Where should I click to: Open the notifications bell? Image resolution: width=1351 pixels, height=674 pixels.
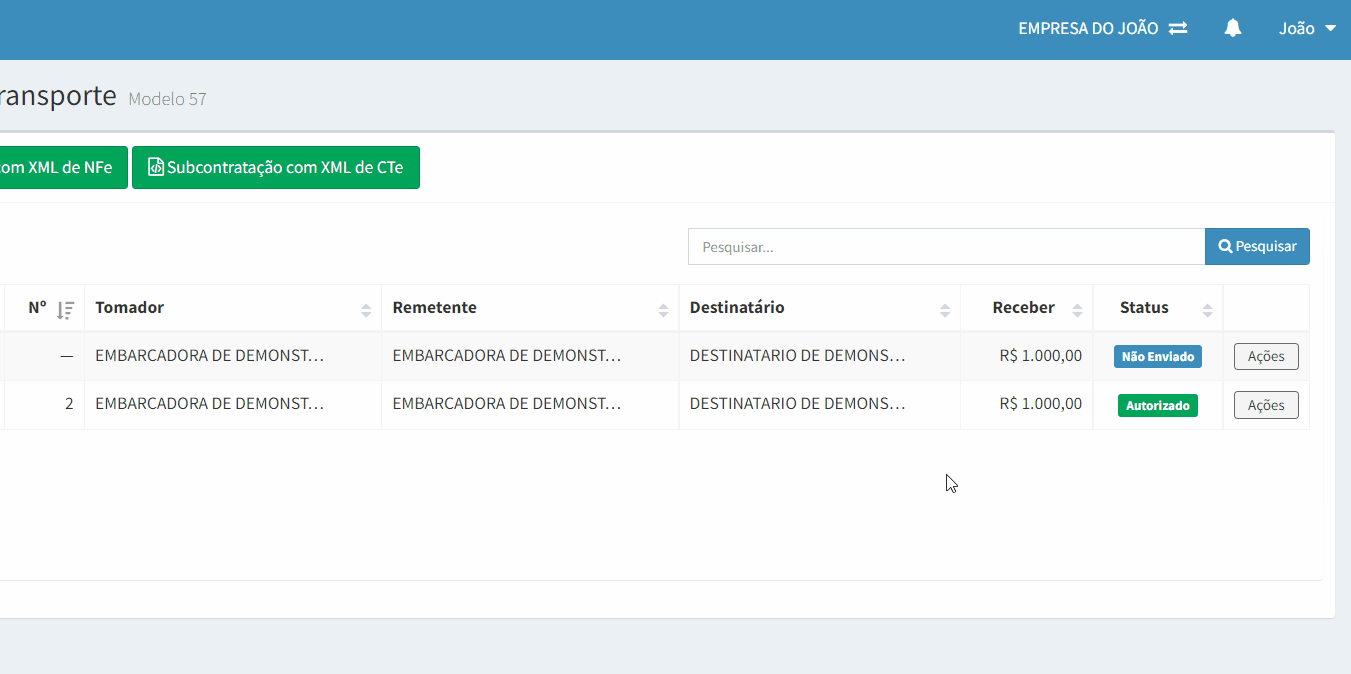(1233, 29)
